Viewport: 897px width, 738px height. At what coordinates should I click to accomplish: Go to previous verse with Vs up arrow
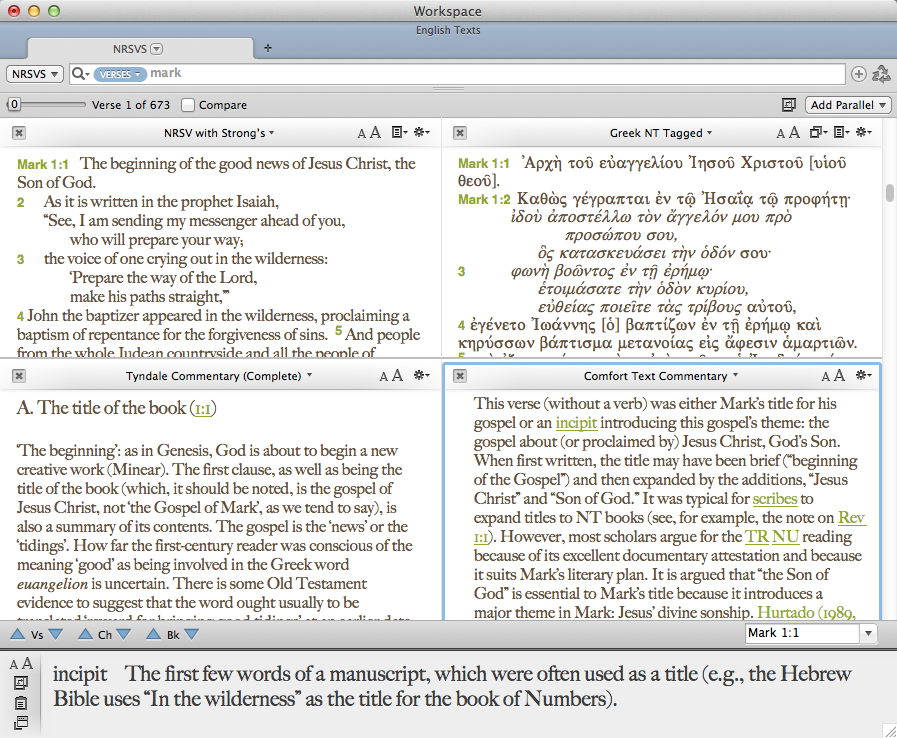tap(18, 634)
